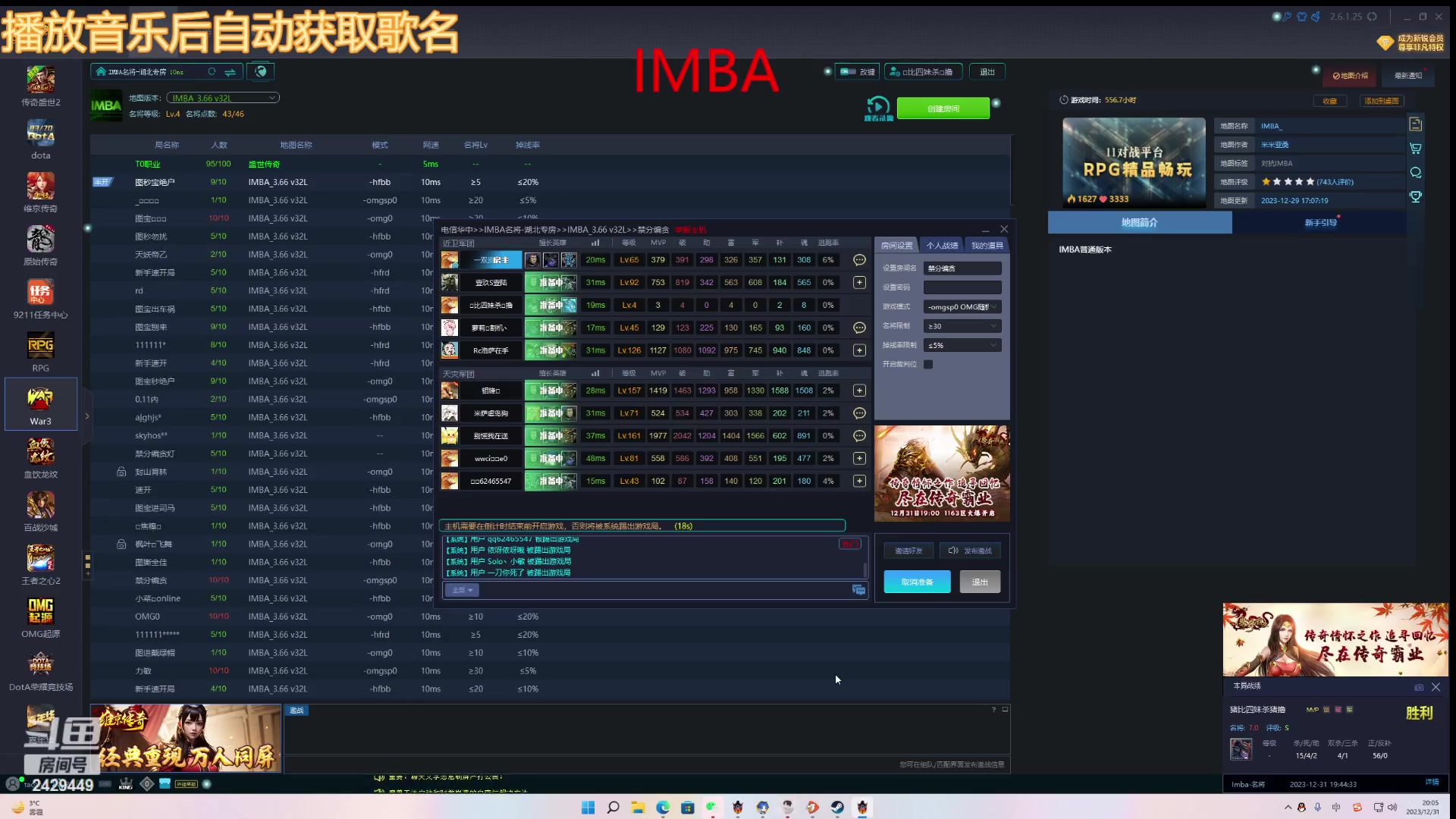Click the trophy icon in map panel
Image resolution: width=1456 pixels, height=819 pixels.
1415,196
